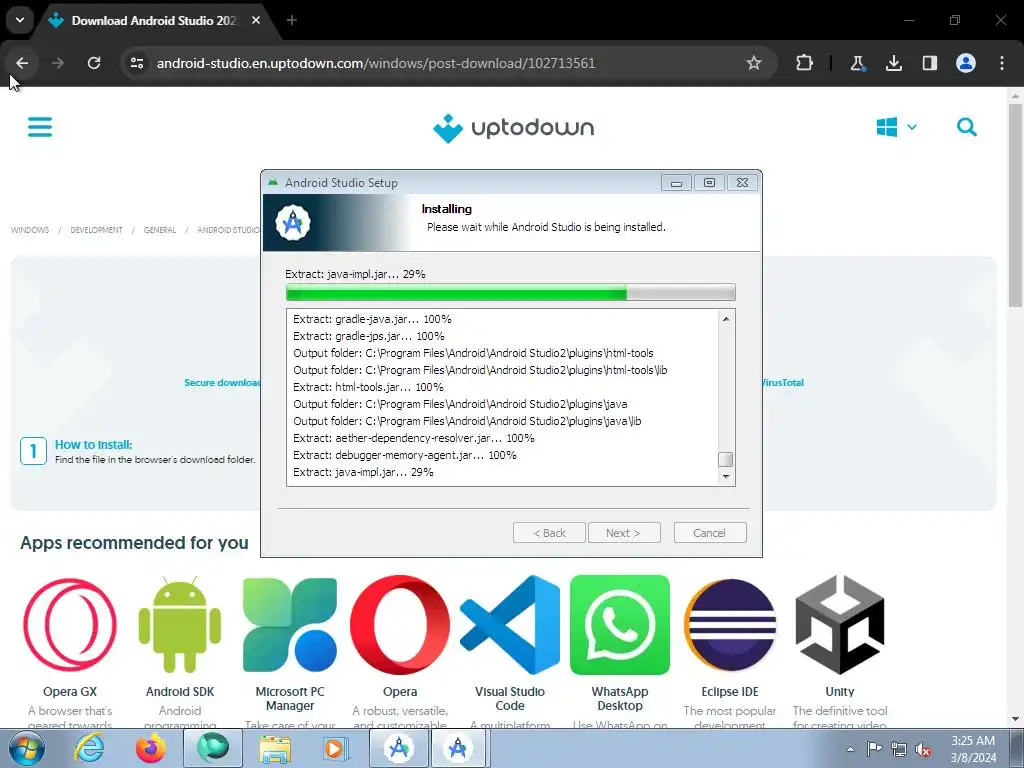Viewport: 1024px width, 768px height.
Task: Open the browser profile avatar
Action: (x=966, y=63)
